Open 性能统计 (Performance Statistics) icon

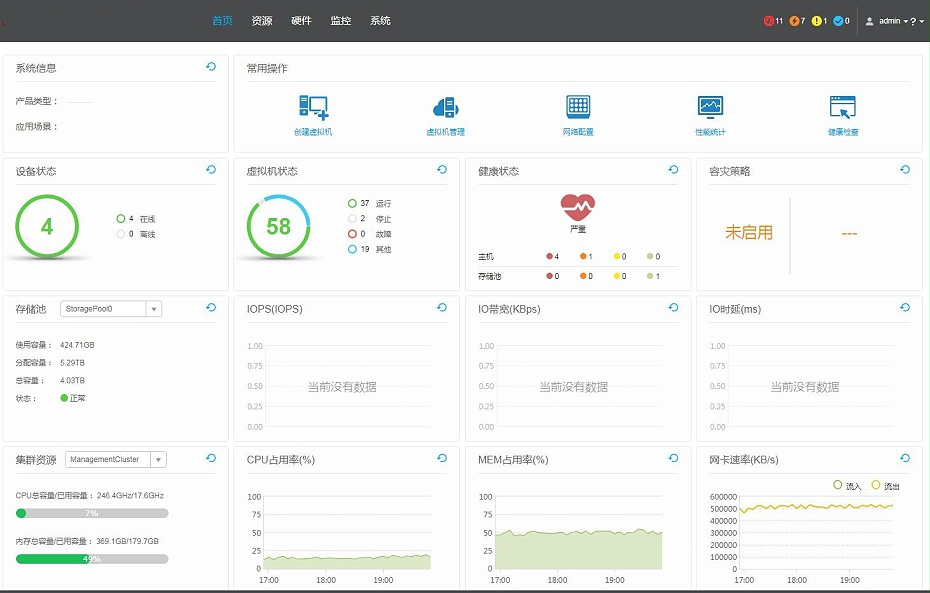[710, 105]
